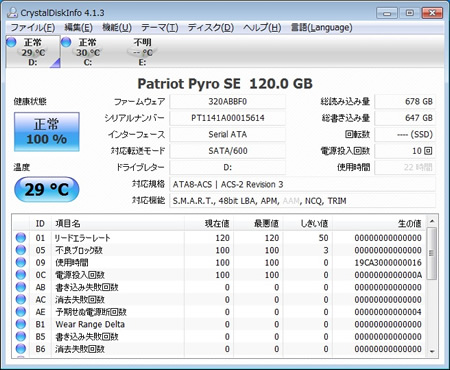
Task: Click the CrystalDiskInfo title bar icon
Action: (x=12, y=13)
